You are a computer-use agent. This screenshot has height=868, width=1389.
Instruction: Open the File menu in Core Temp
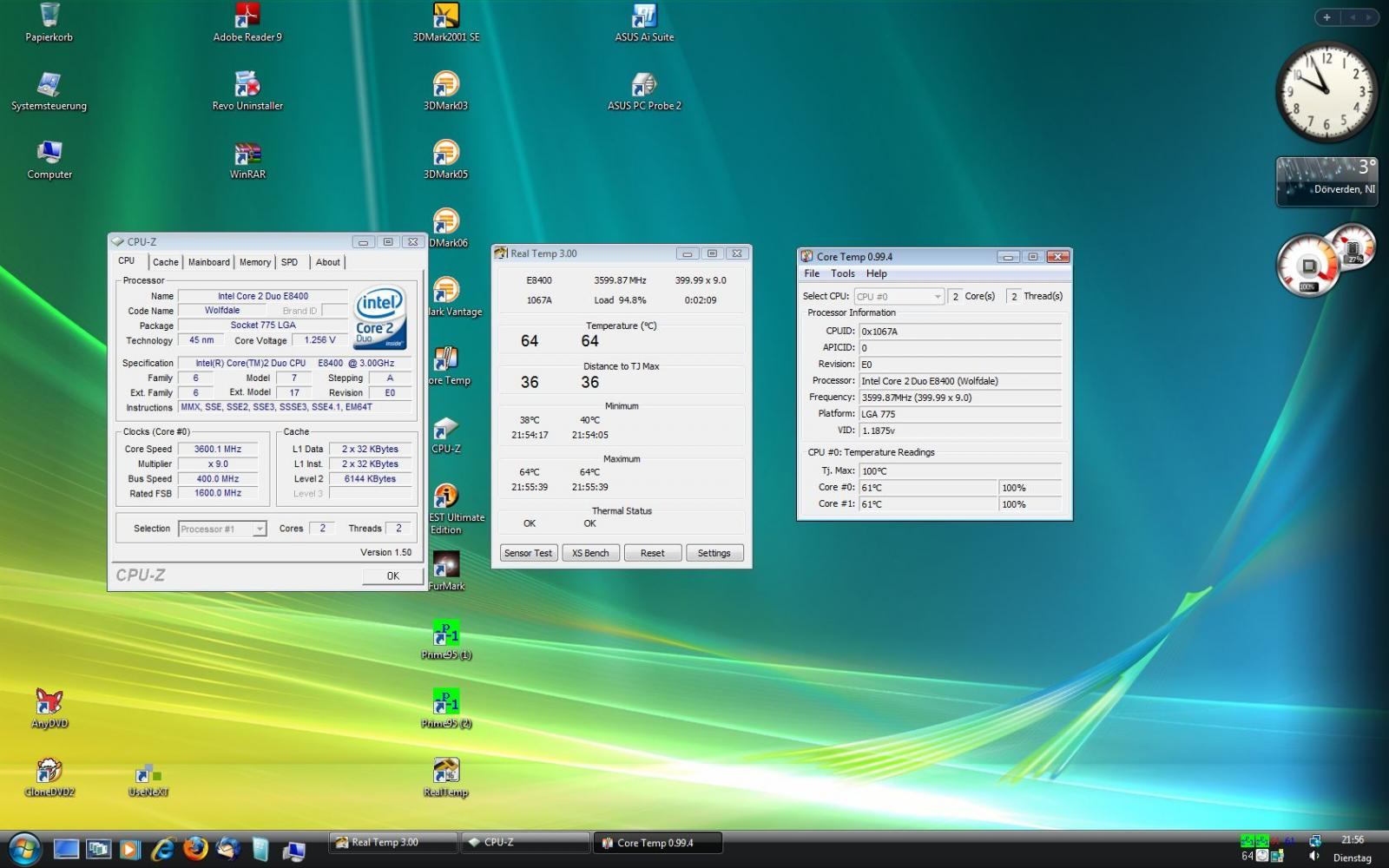(x=812, y=273)
